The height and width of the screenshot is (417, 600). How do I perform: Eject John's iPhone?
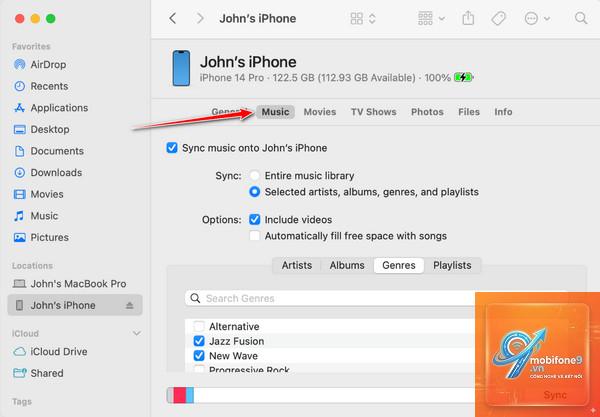[x=130, y=305]
